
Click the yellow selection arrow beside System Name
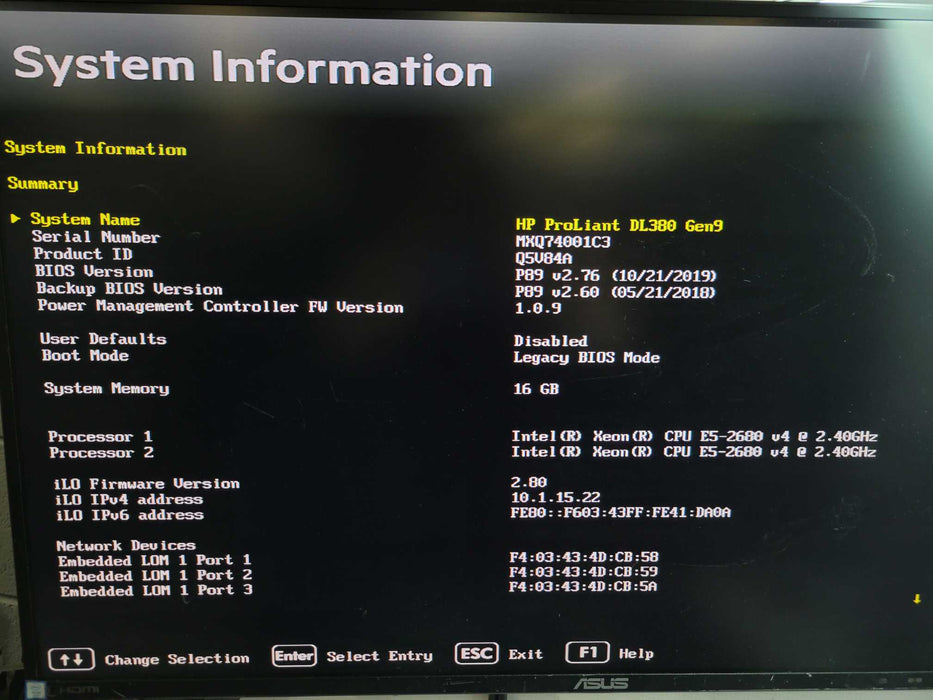(16, 218)
